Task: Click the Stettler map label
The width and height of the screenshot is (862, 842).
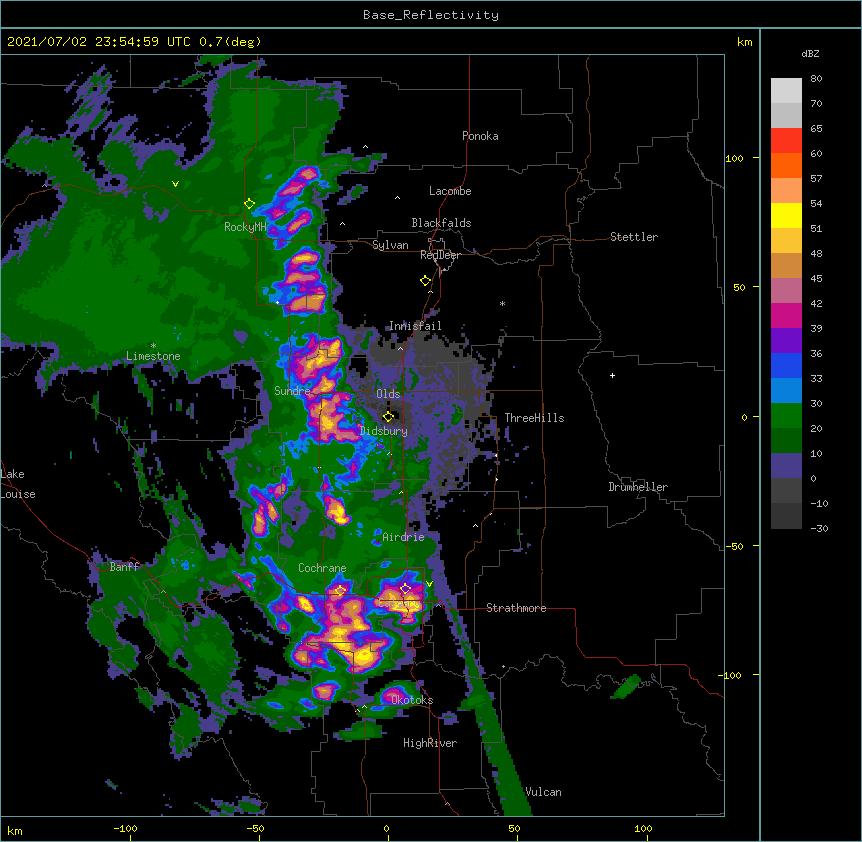Action: (x=634, y=237)
